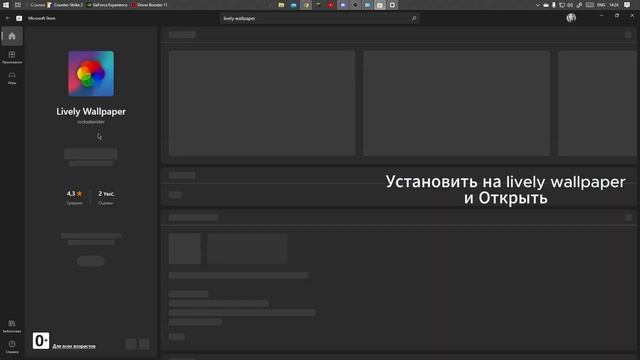Open the rockdanister publisher link
The image size is (640, 360).
91,122
